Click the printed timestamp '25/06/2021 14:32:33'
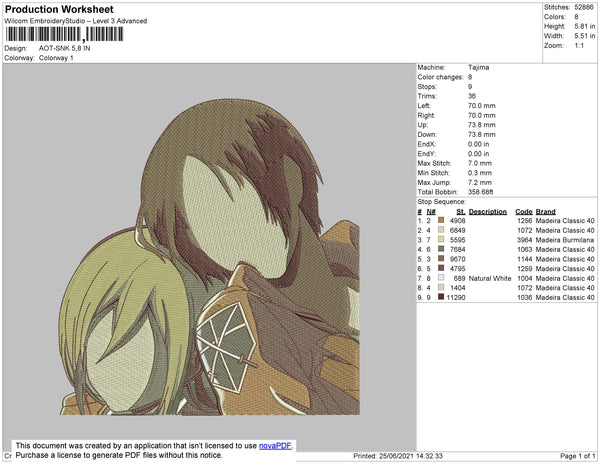This screenshot has width=600, height=464. 411,456
